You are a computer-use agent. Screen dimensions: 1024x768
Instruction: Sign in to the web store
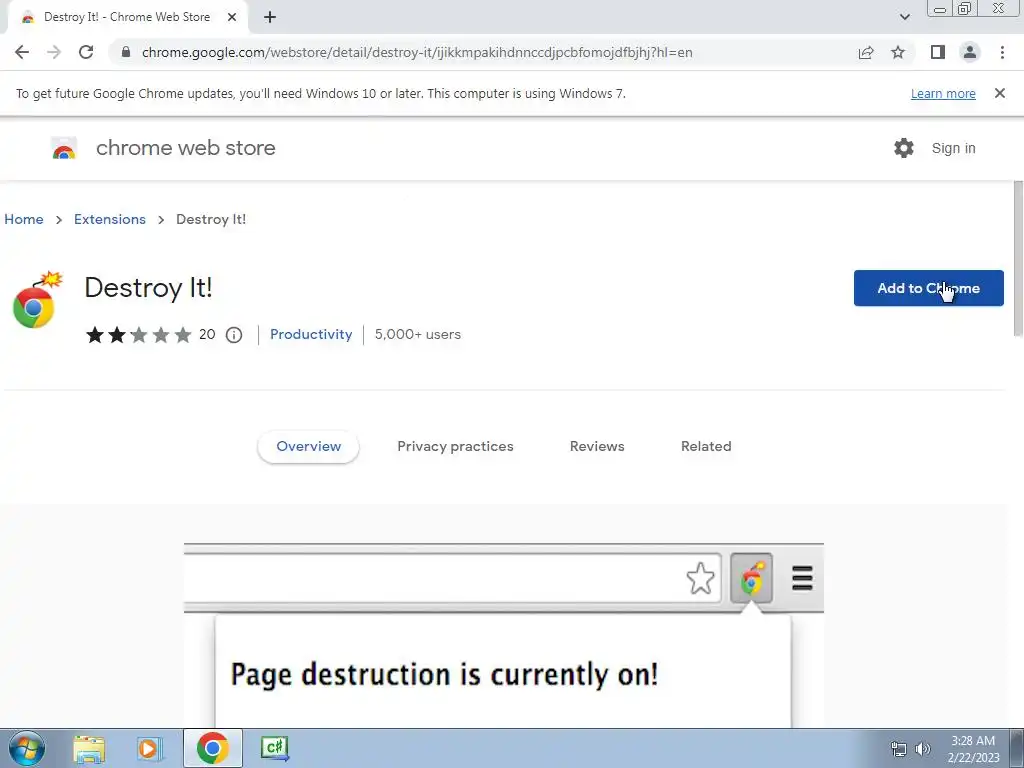(x=953, y=148)
